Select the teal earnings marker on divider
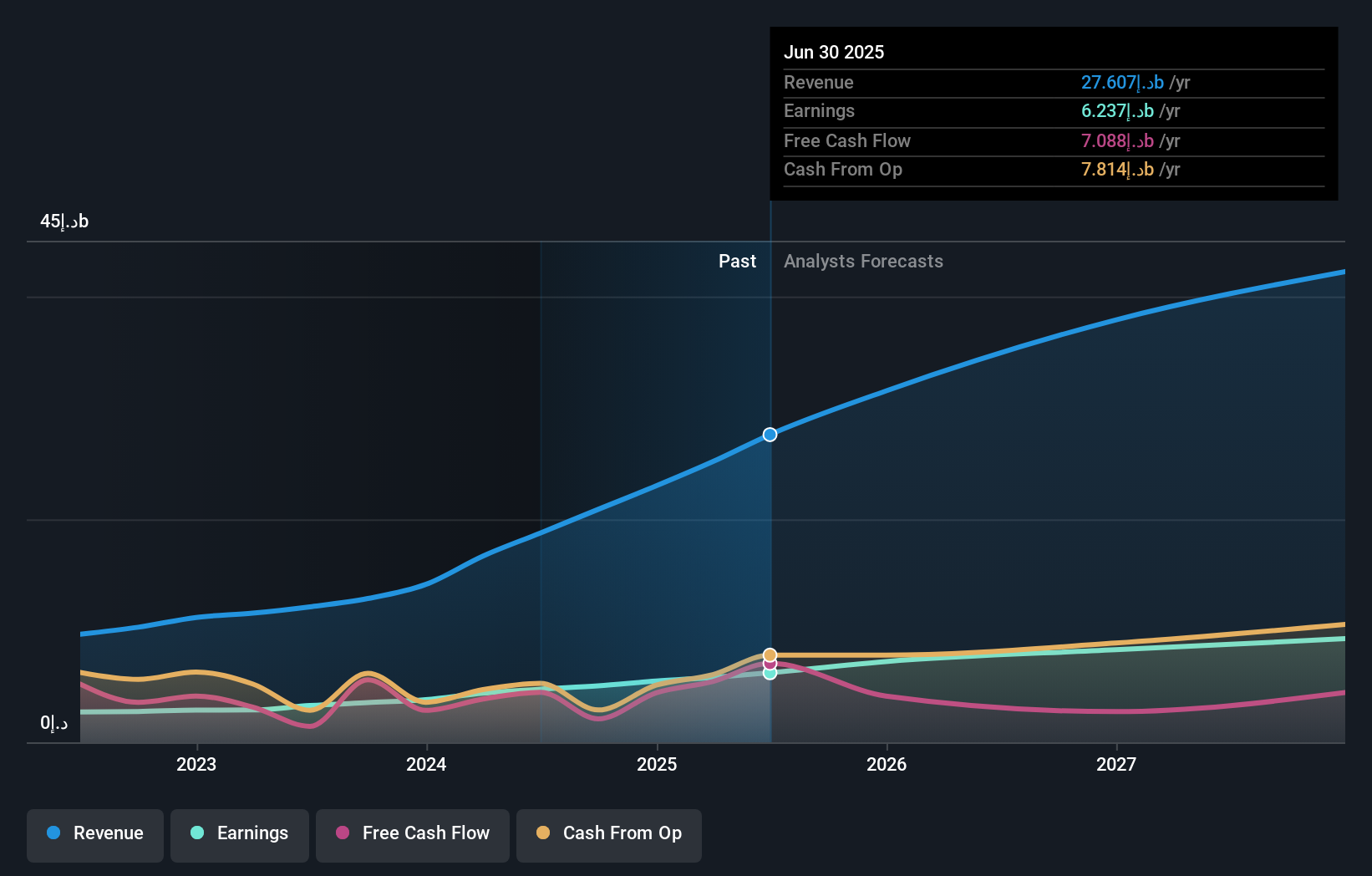The height and width of the screenshot is (876, 1372). 769,673
